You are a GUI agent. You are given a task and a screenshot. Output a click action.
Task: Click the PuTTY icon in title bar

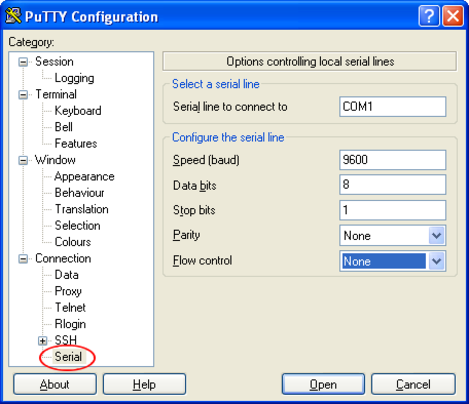(x=13, y=16)
